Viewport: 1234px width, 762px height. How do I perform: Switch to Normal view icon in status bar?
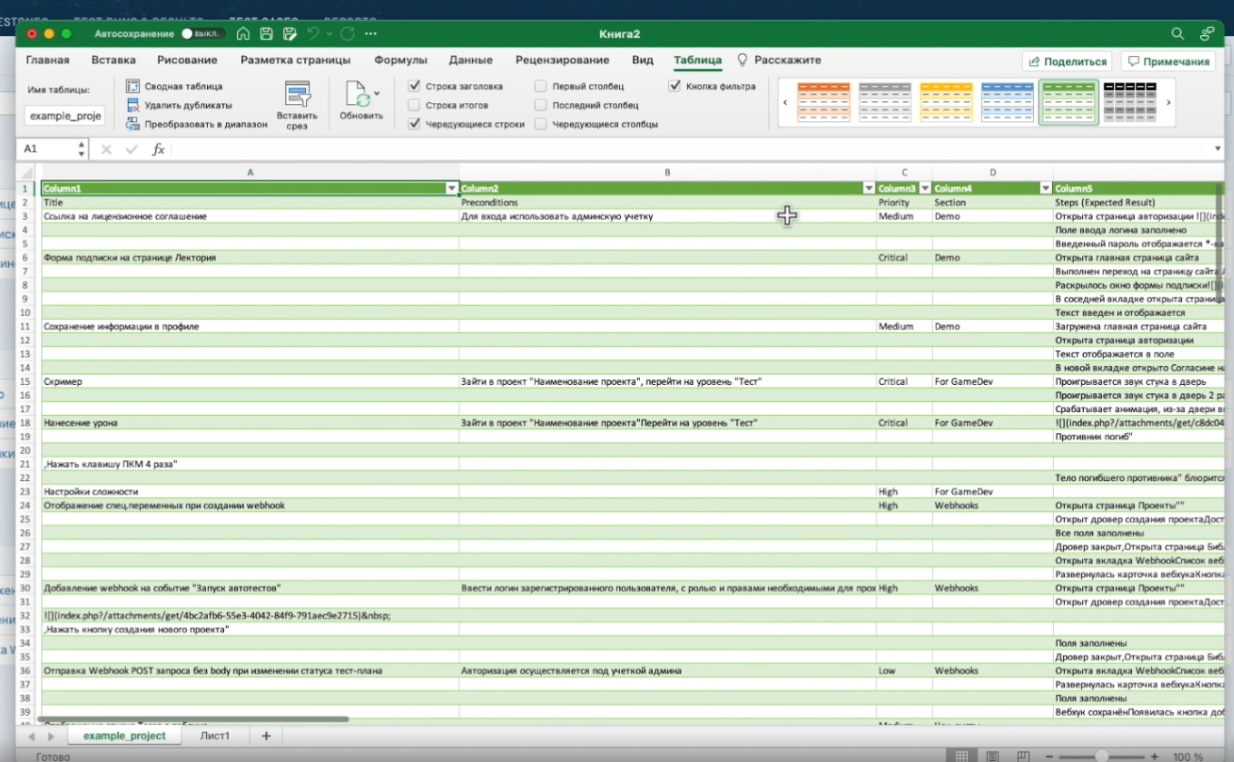962,756
